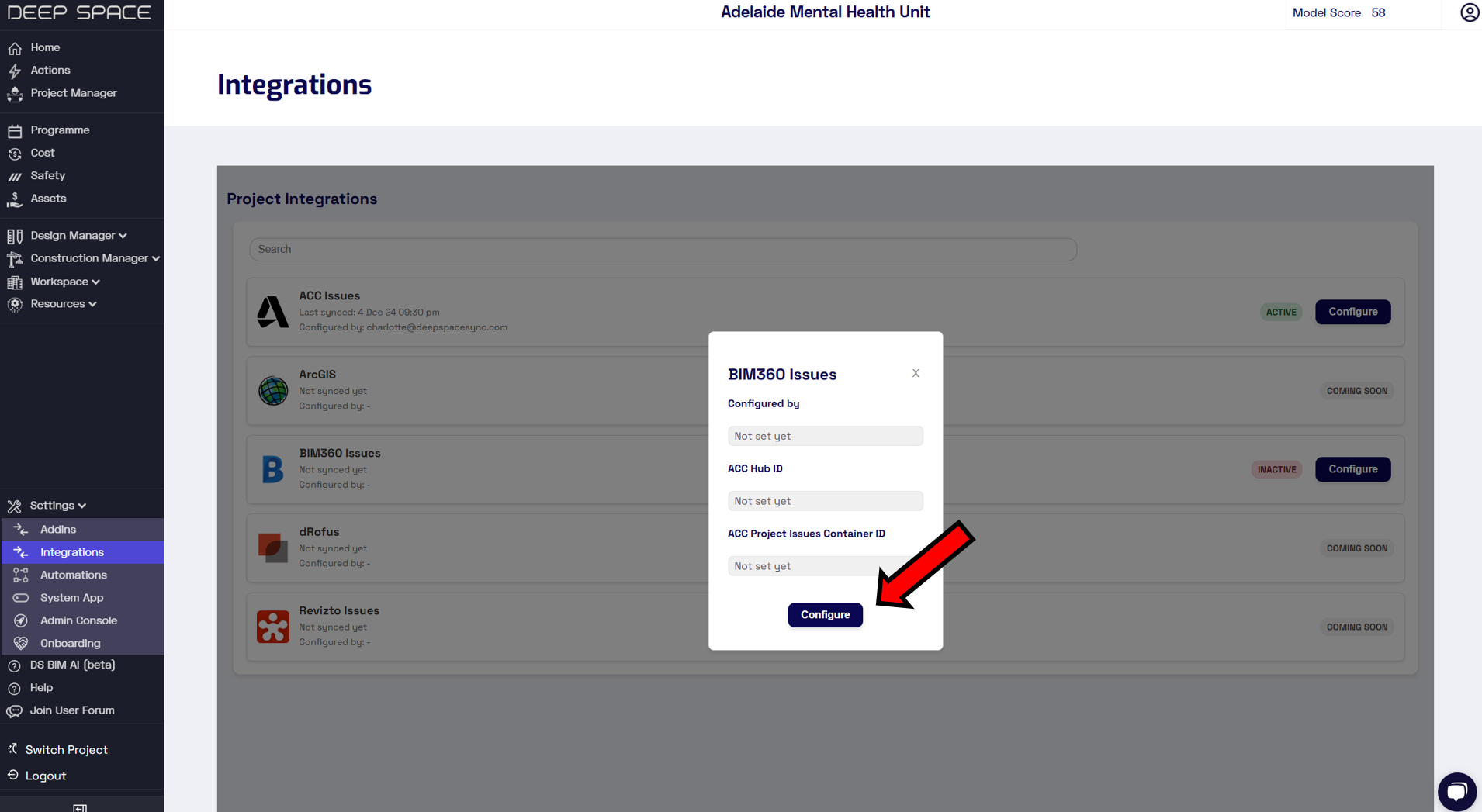Click the Revizto Issues icon
1482x812 pixels.
(272, 626)
